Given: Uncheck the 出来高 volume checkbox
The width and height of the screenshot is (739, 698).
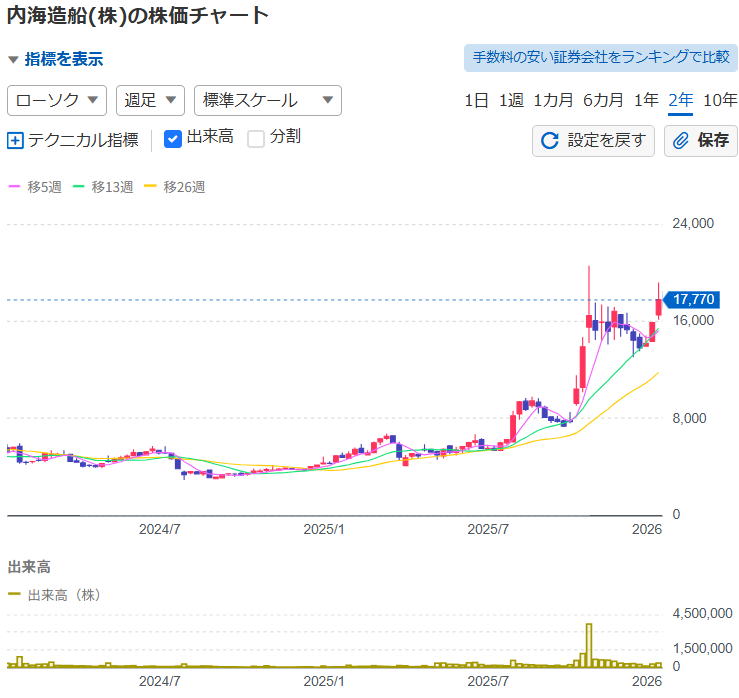Looking at the screenshot, I should point(172,138).
